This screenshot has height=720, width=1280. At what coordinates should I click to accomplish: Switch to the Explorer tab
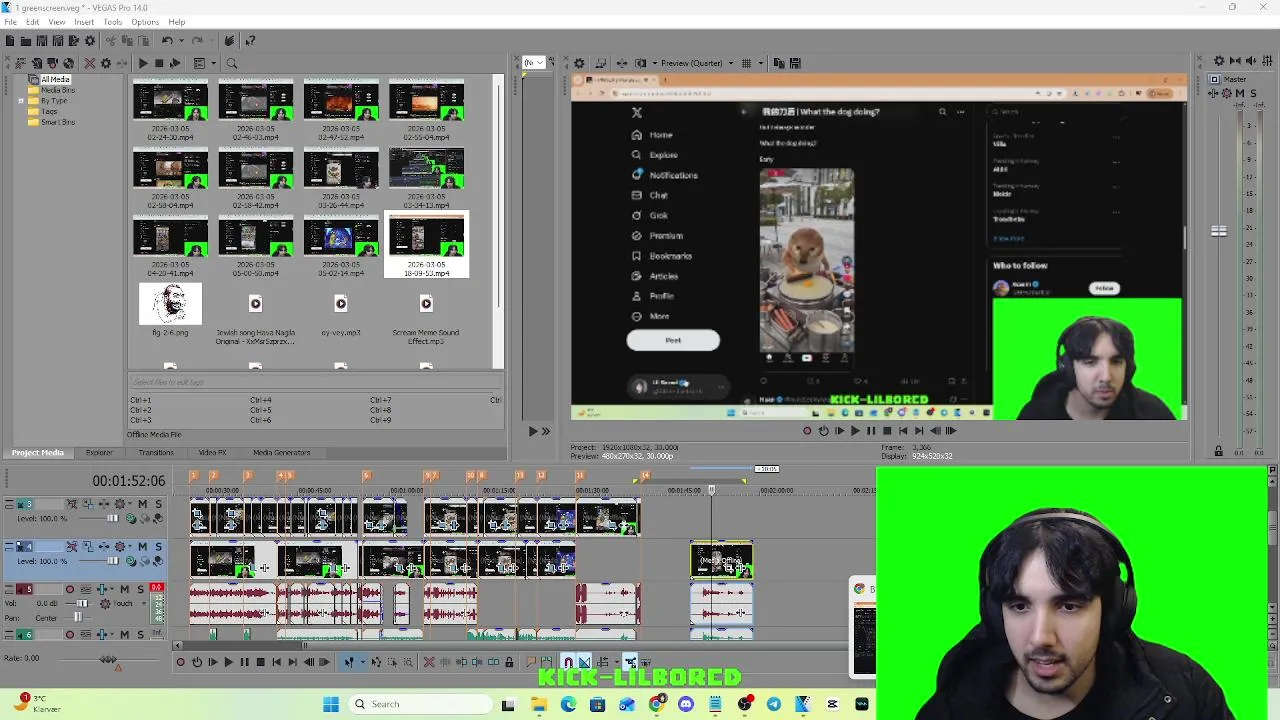[99, 453]
